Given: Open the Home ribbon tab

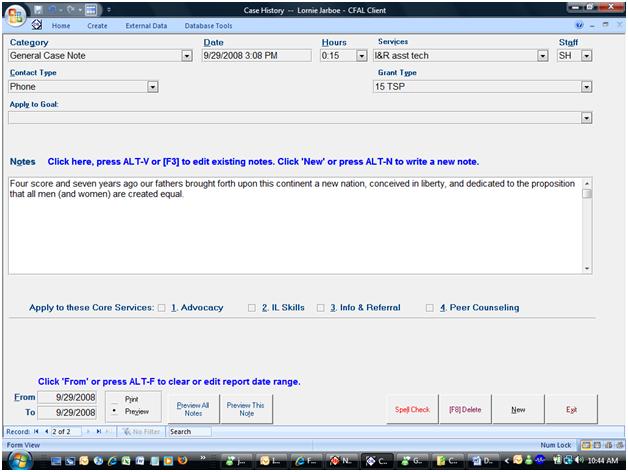Looking at the screenshot, I should tap(61, 26).
